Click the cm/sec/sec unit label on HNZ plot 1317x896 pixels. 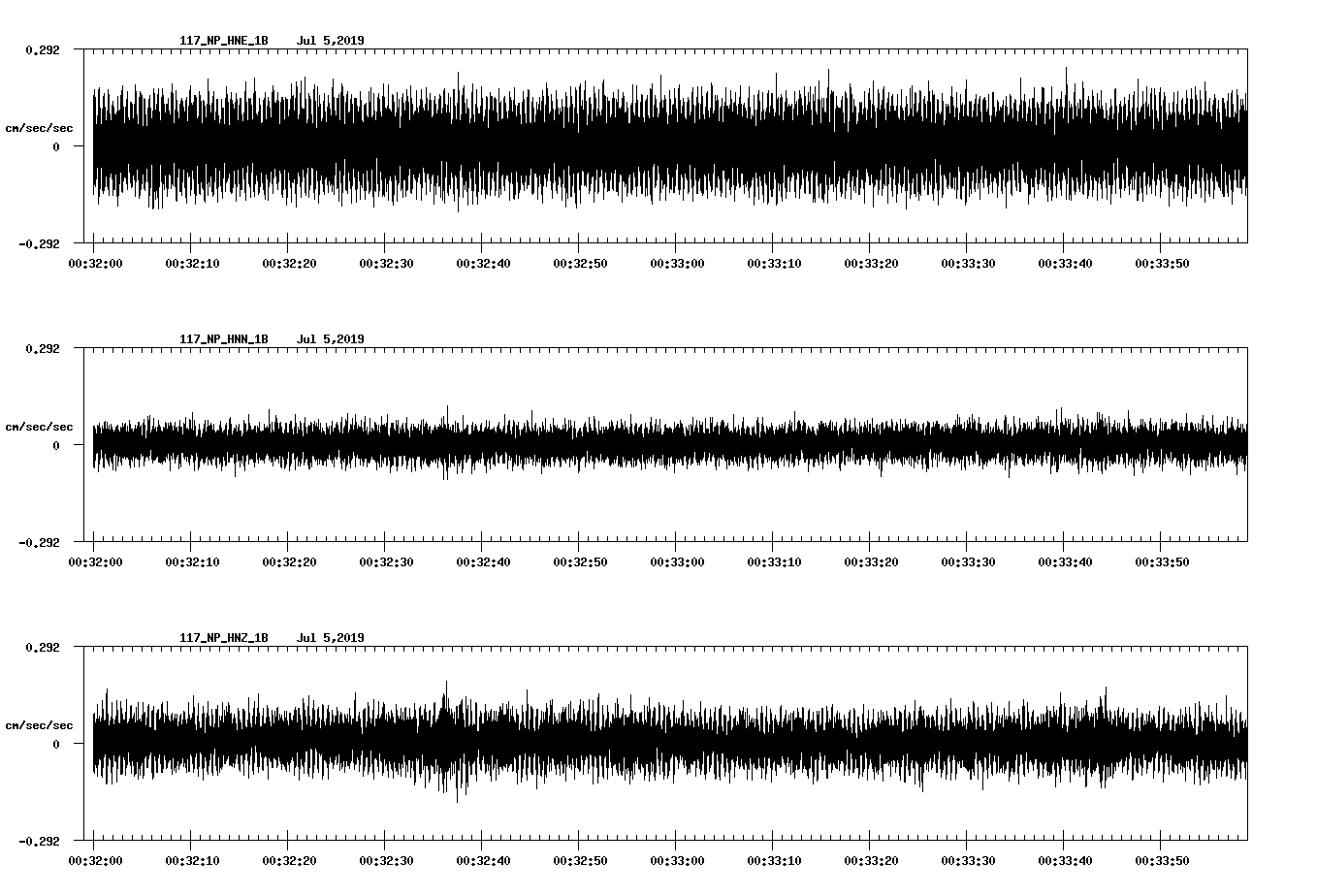pyautogui.click(x=39, y=725)
